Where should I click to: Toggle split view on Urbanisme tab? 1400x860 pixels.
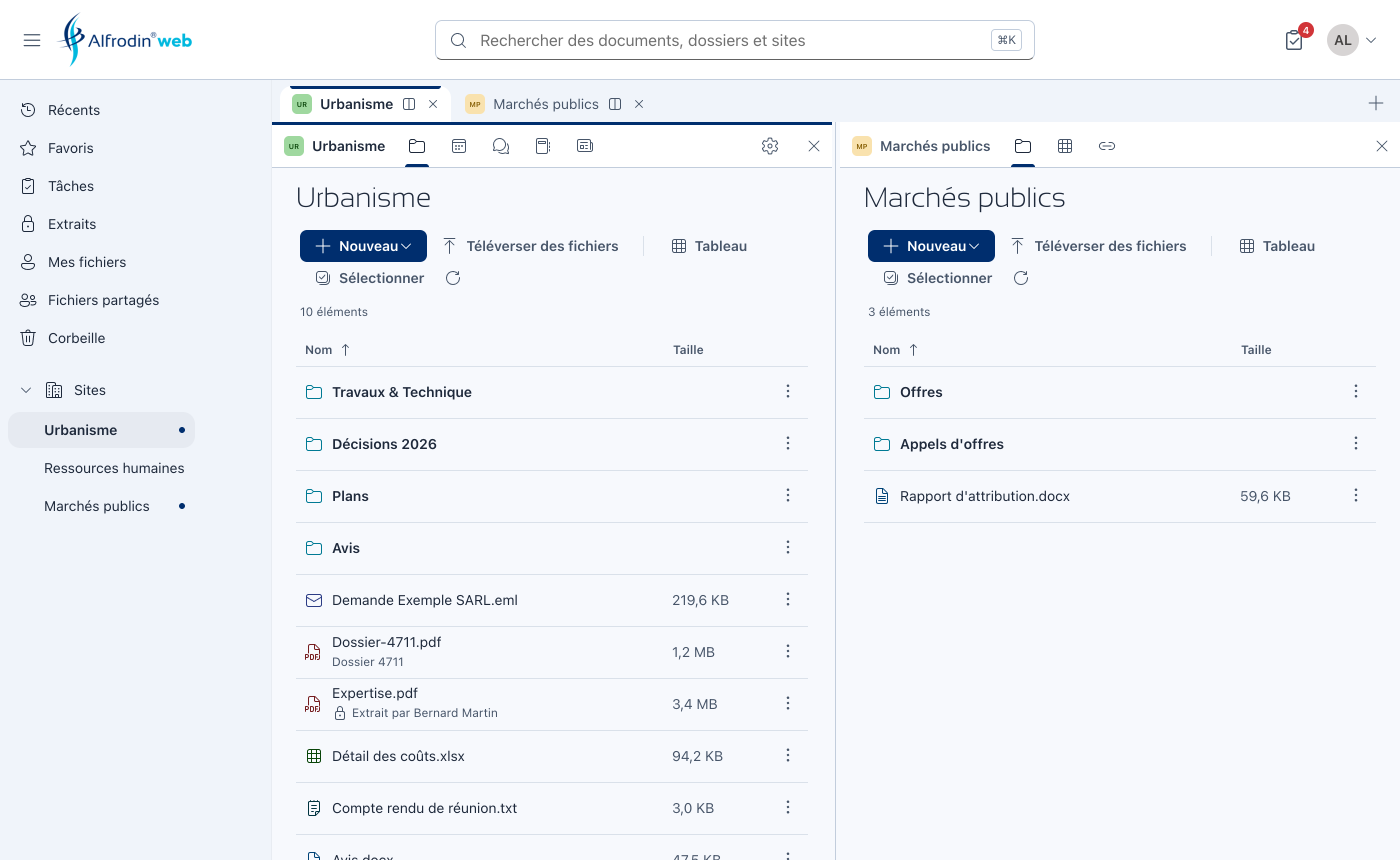coord(409,104)
